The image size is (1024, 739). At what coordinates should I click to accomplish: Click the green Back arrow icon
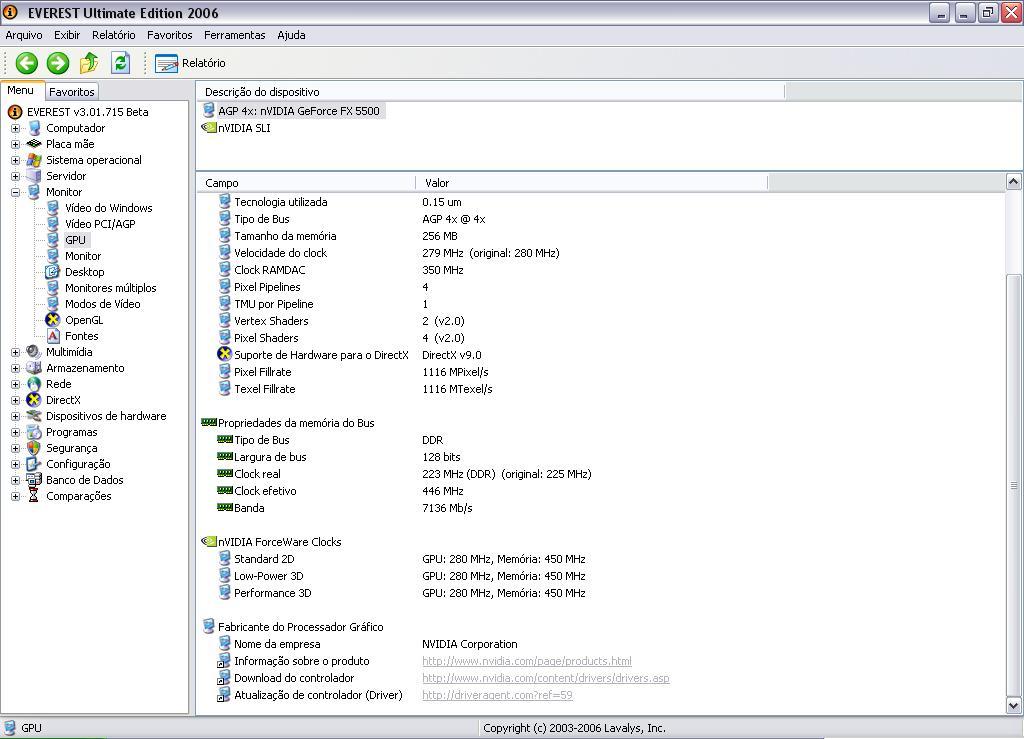pyautogui.click(x=27, y=63)
